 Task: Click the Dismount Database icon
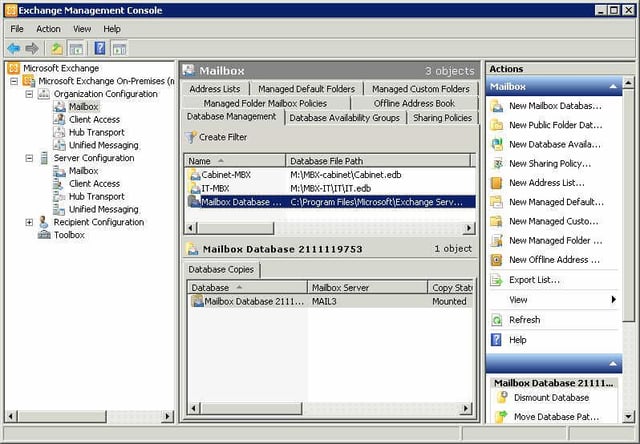[502, 397]
